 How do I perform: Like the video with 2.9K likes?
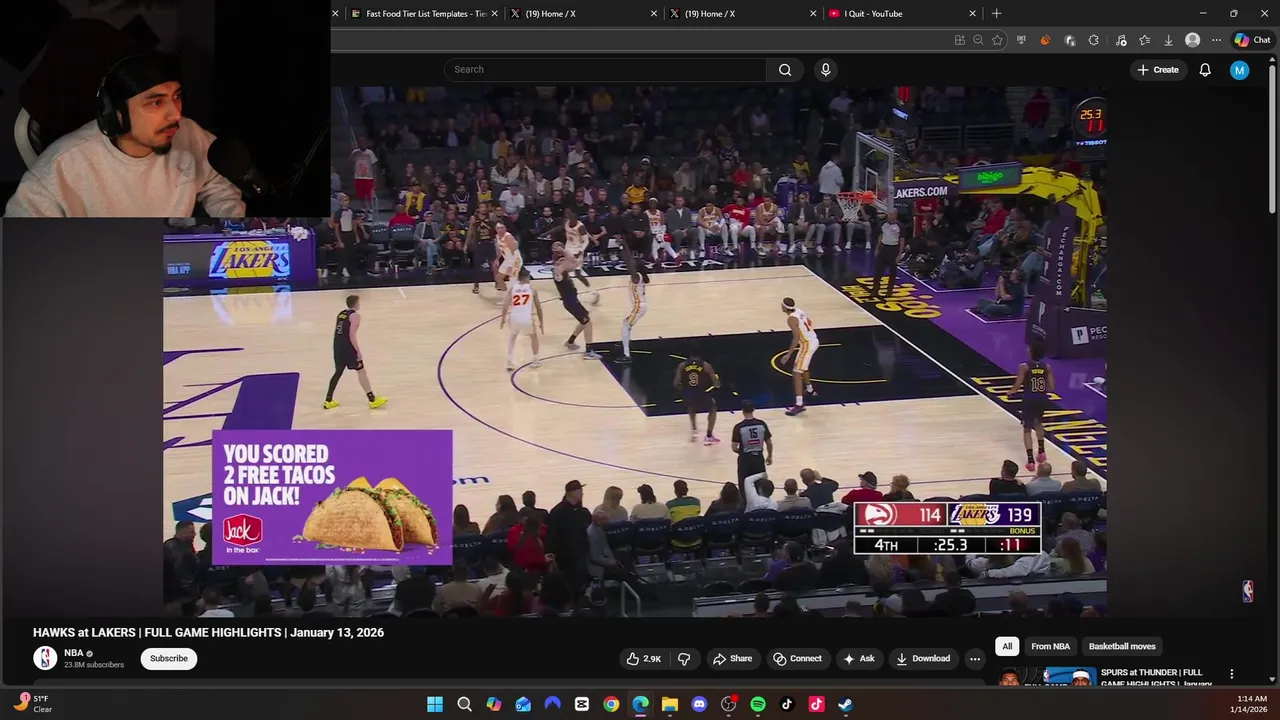pos(643,658)
